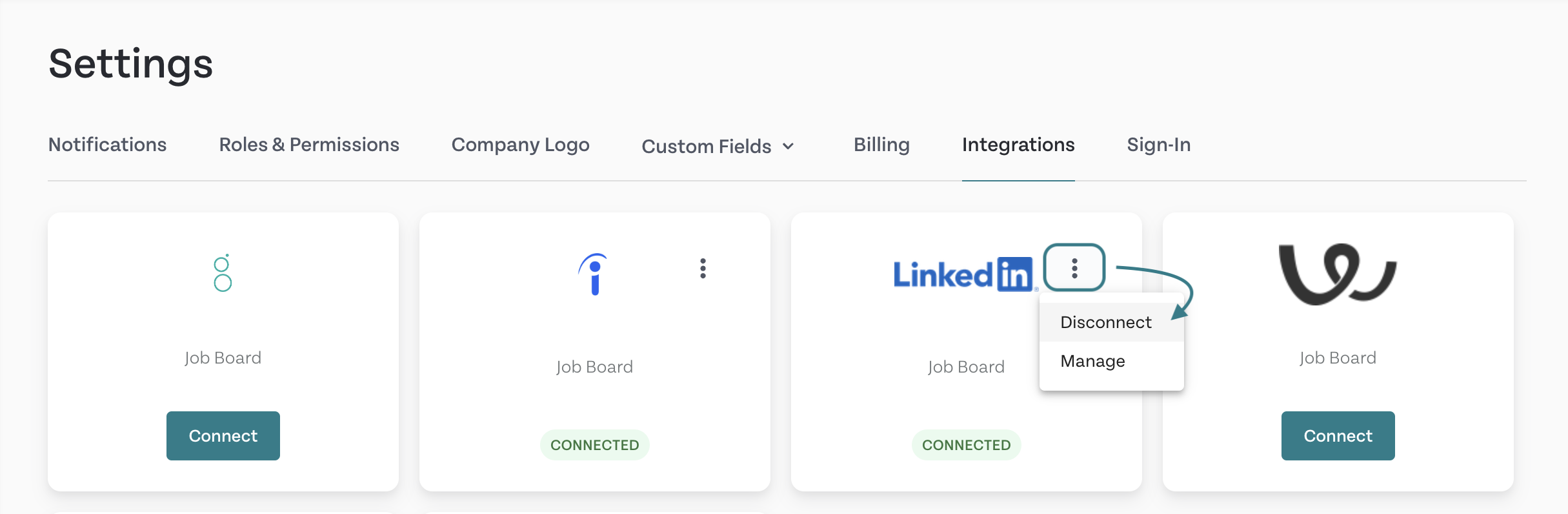Click the black W-shaped job board logo

pos(1338,274)
